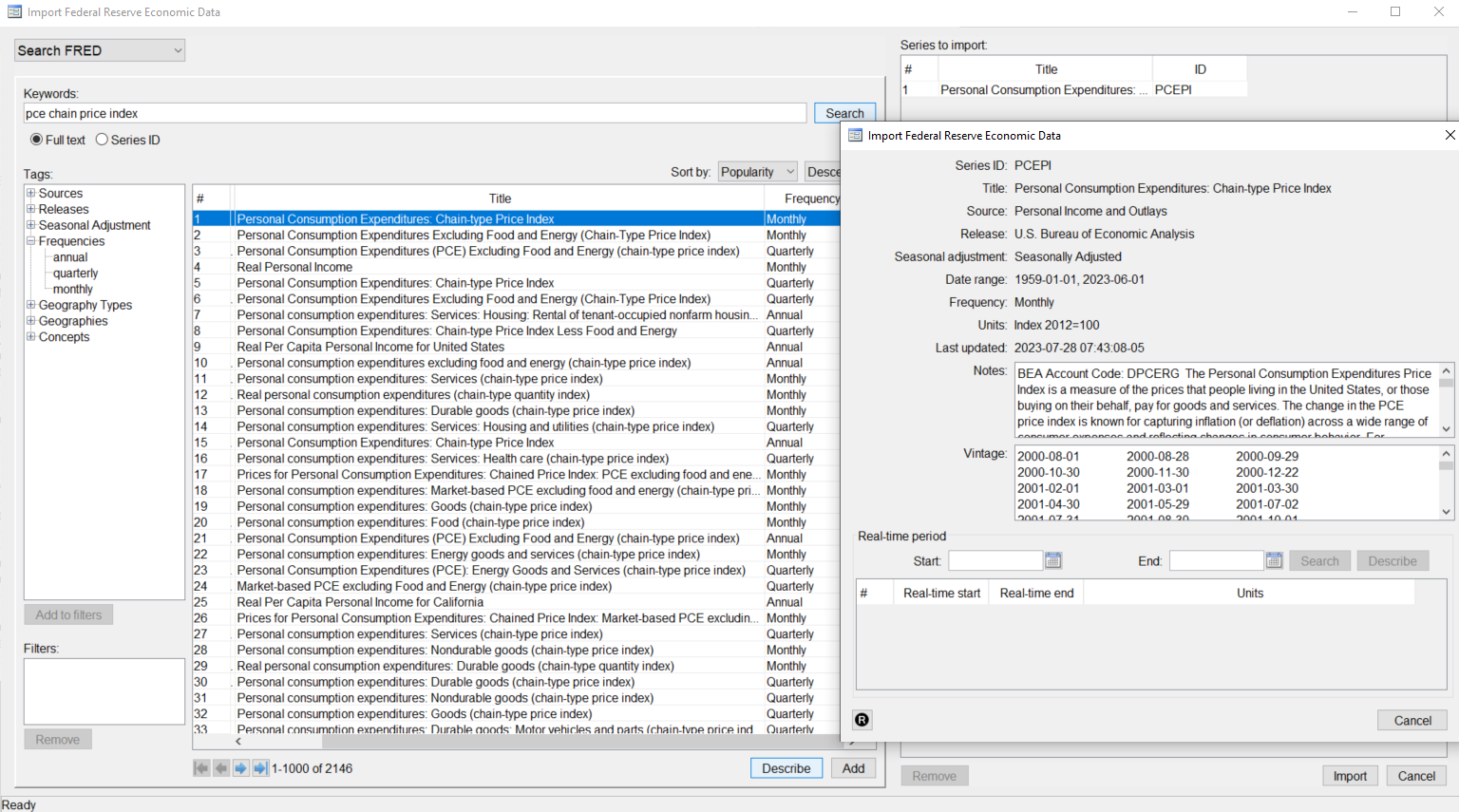Click Real-time end column header
The width and height of the screenshot is (1459, 812).
[1036, 593]
